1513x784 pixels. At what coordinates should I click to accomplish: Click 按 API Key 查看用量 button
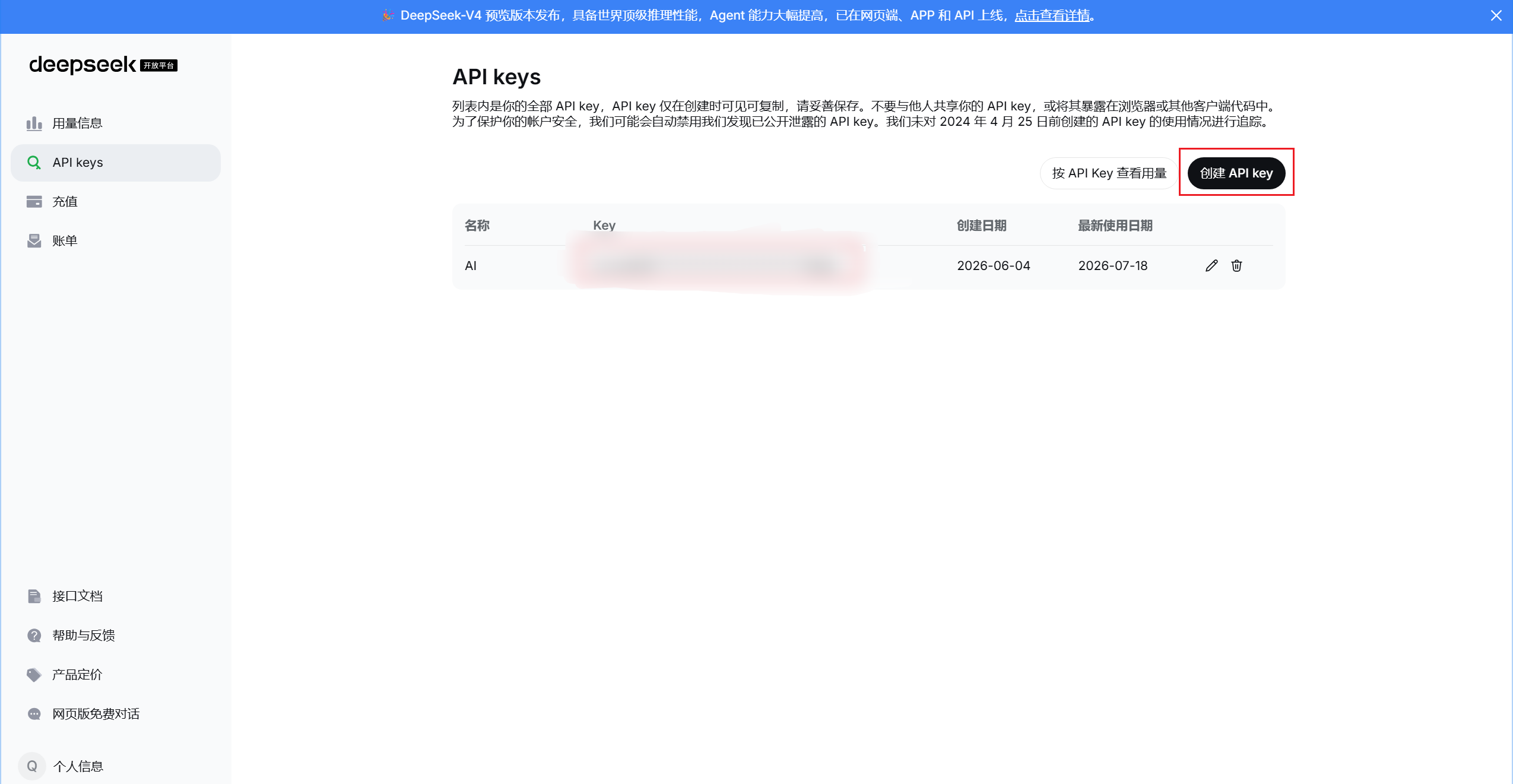(1109, 173)
